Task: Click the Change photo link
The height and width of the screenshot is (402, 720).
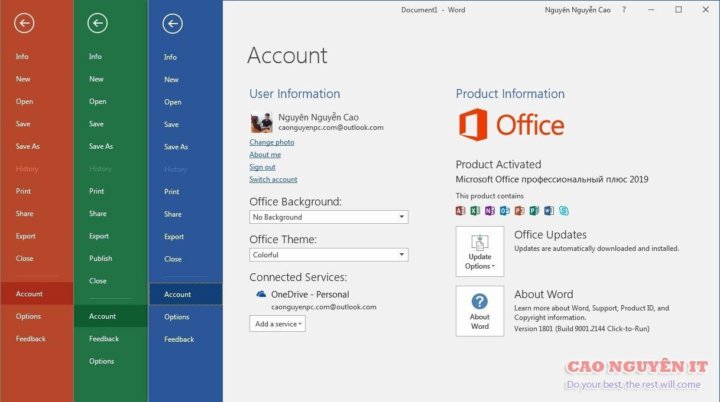Action: click(x=271, y=142)
